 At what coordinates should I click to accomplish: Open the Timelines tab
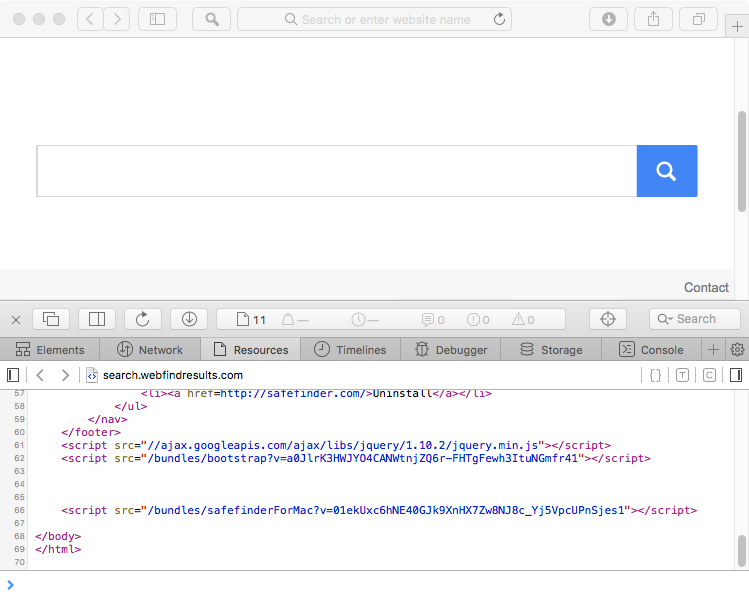pos(351,350)
